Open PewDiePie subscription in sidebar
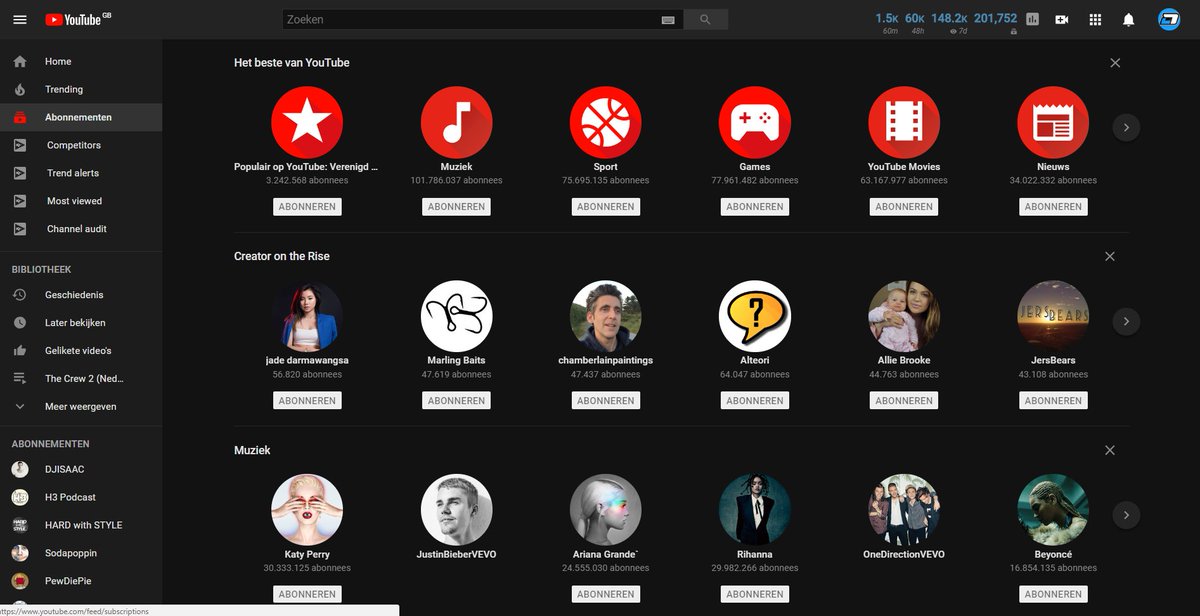Image resolution: width=1200 pixels, height=616 pixels. (x=81, y=581)
